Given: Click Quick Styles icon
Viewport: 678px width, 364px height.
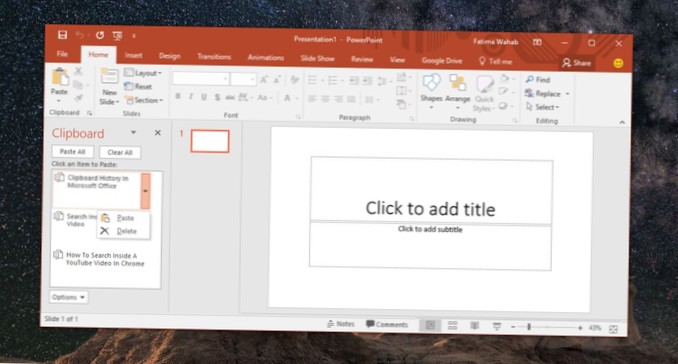Looking at the screenshot, I should pyautogui.click(x=484, y=84).
